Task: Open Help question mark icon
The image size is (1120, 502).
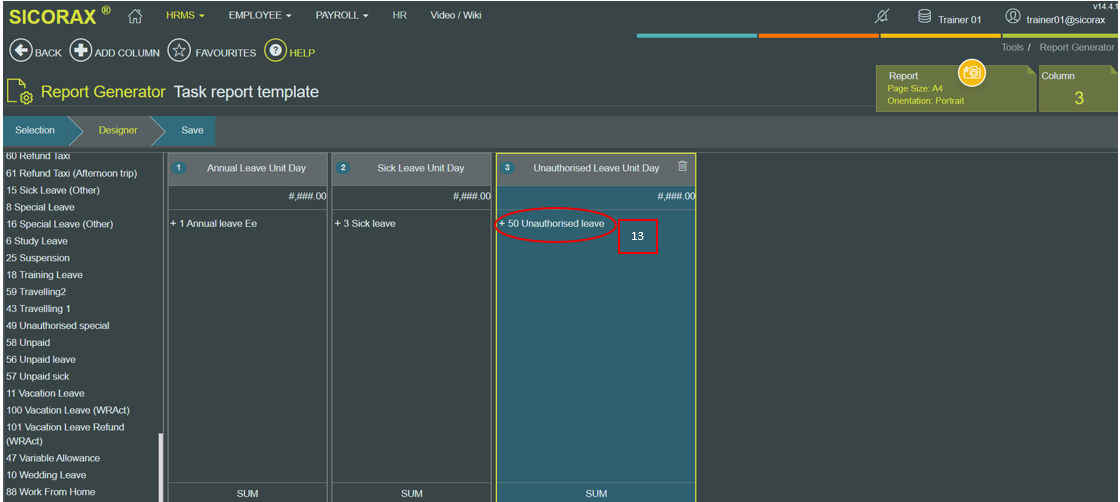Action: [x=275, y=51]
